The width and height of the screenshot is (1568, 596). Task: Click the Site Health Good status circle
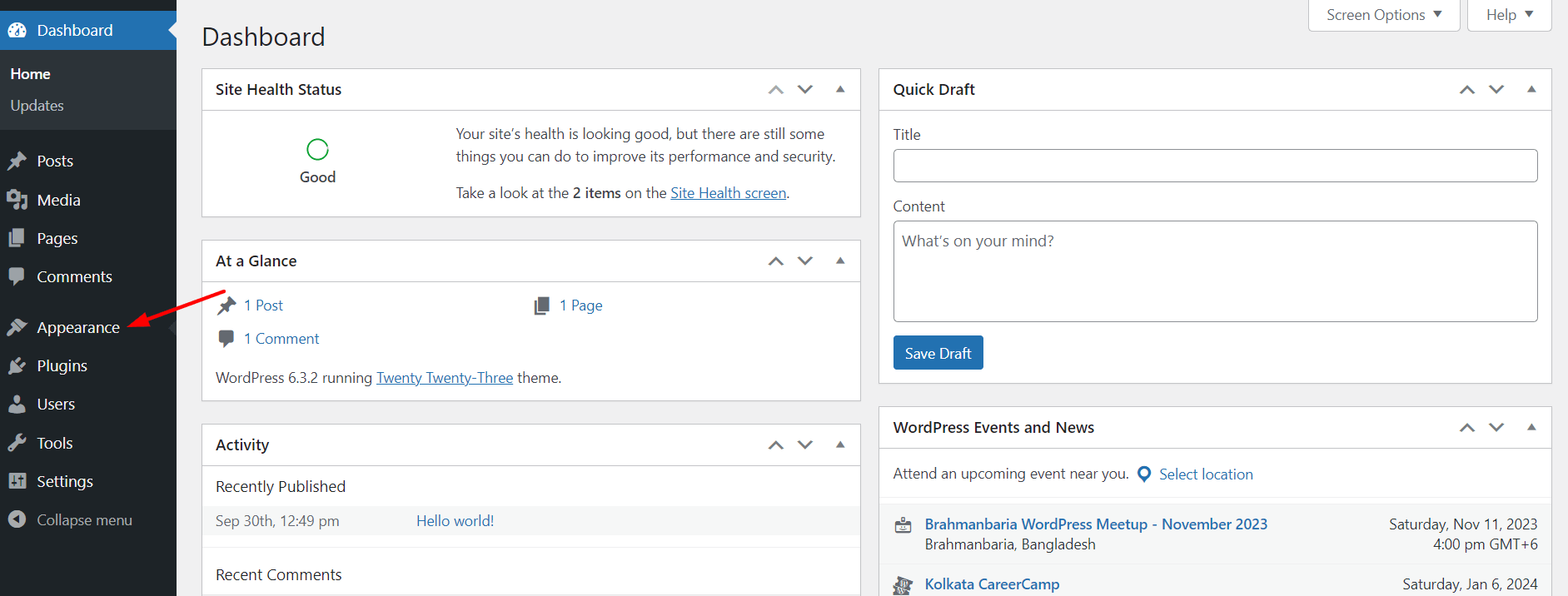(x=317, y=149)
